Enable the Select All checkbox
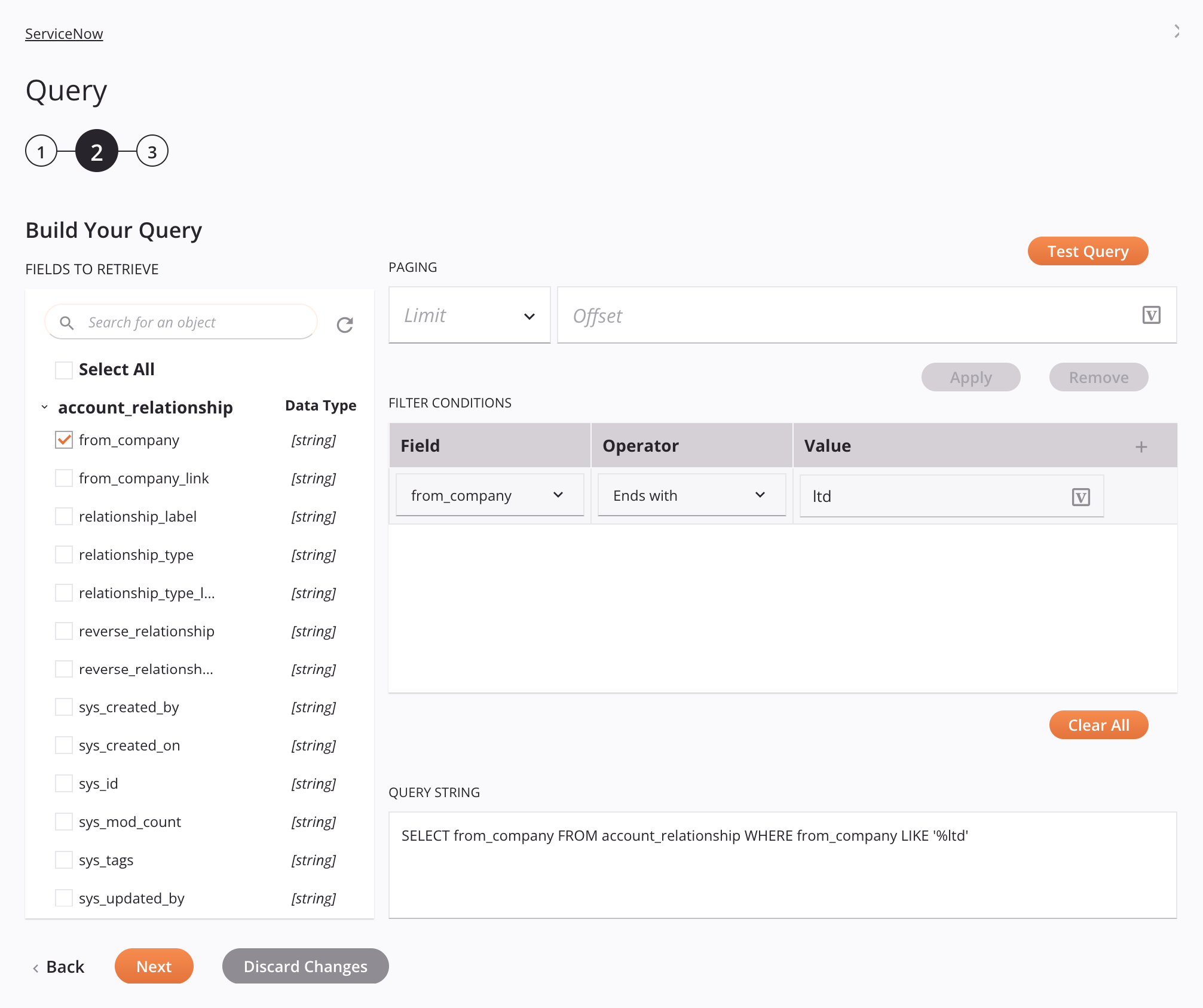 pyautogui.click(x=63, y=369)
